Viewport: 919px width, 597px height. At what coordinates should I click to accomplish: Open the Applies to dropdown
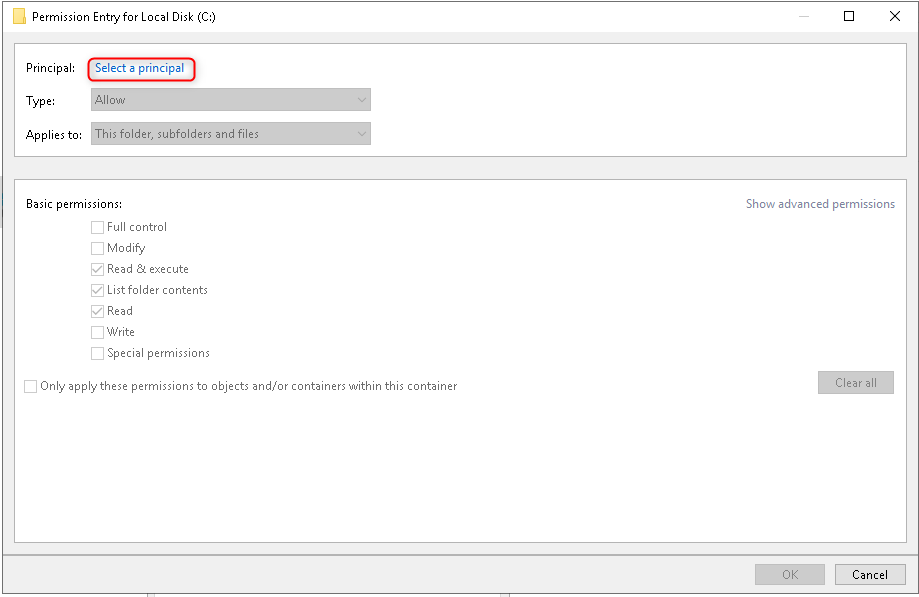[x=230, y=134]
